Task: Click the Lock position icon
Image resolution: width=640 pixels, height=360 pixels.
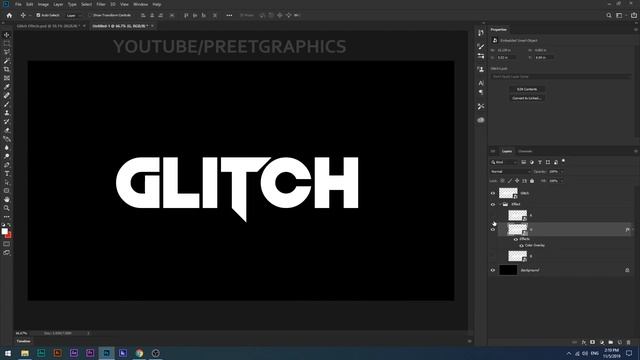Action: [517, 180]
